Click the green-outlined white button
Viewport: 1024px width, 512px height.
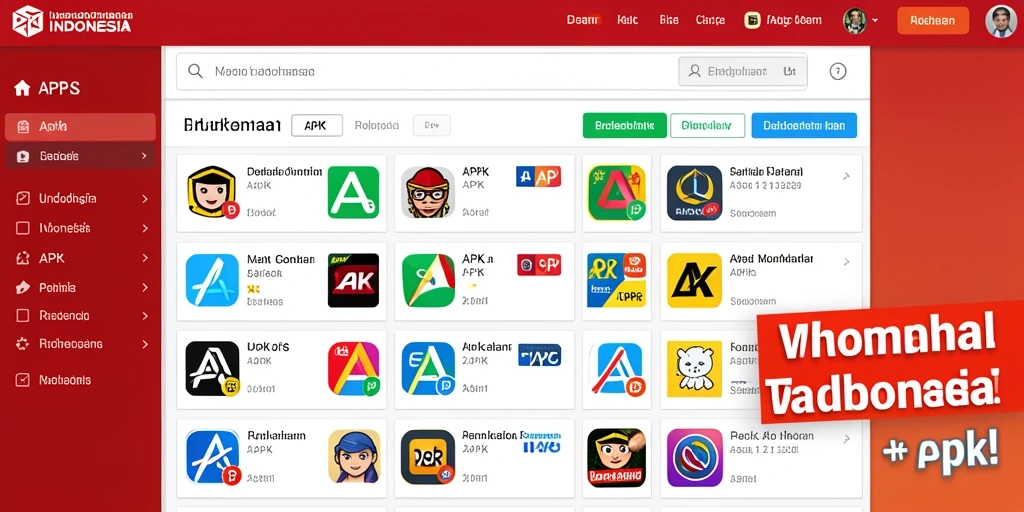(707, 125)
